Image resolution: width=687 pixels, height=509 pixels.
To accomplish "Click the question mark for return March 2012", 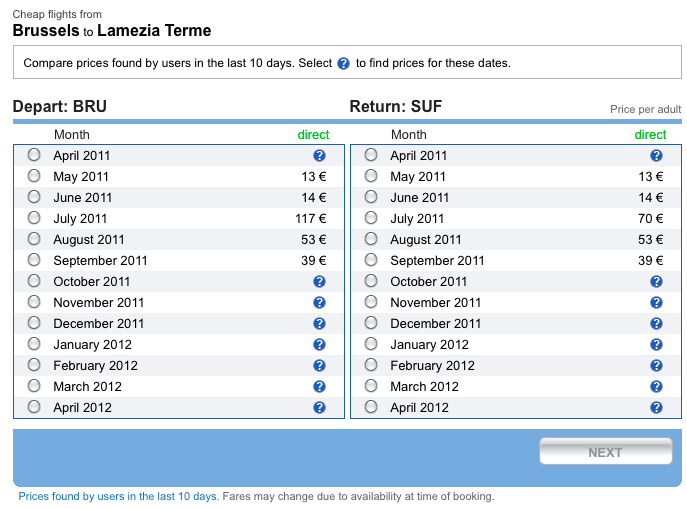I will (656, 387).
